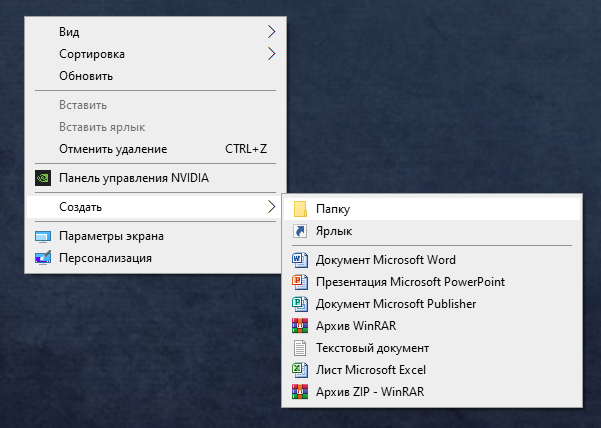
Task: Click the shortcut arrow icon next to Ярлык
Action: pos(300,231)
